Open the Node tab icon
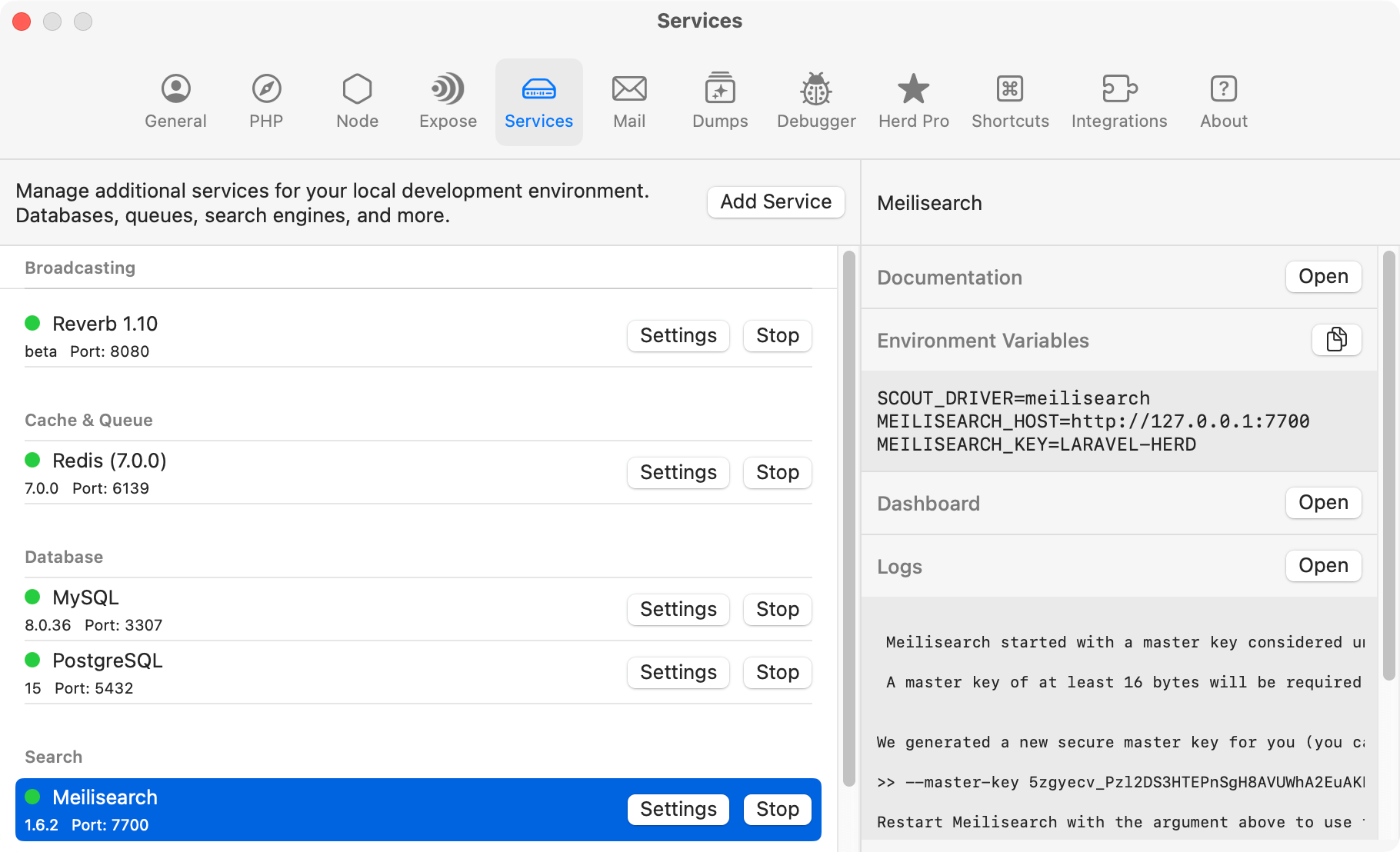This screenshot has width=1400, height=852. (357, 102)
